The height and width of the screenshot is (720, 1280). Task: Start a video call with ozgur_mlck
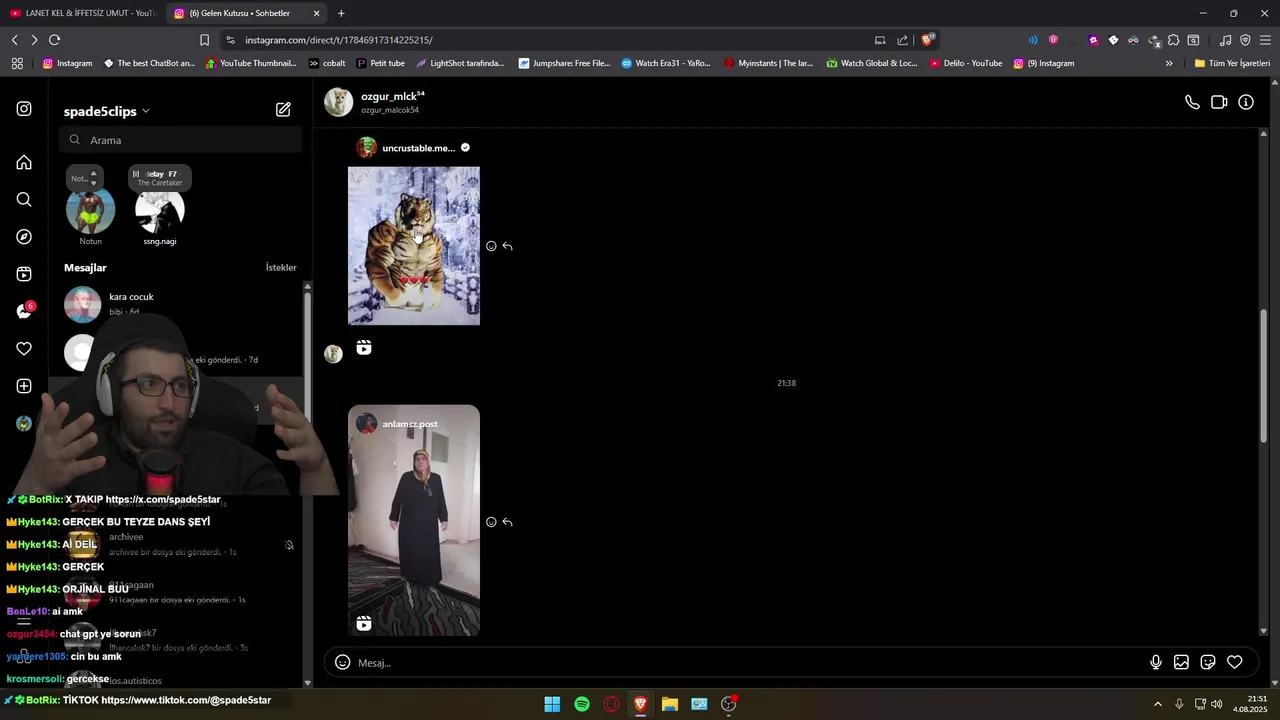pyautogui.click(x=1219, y=102)
